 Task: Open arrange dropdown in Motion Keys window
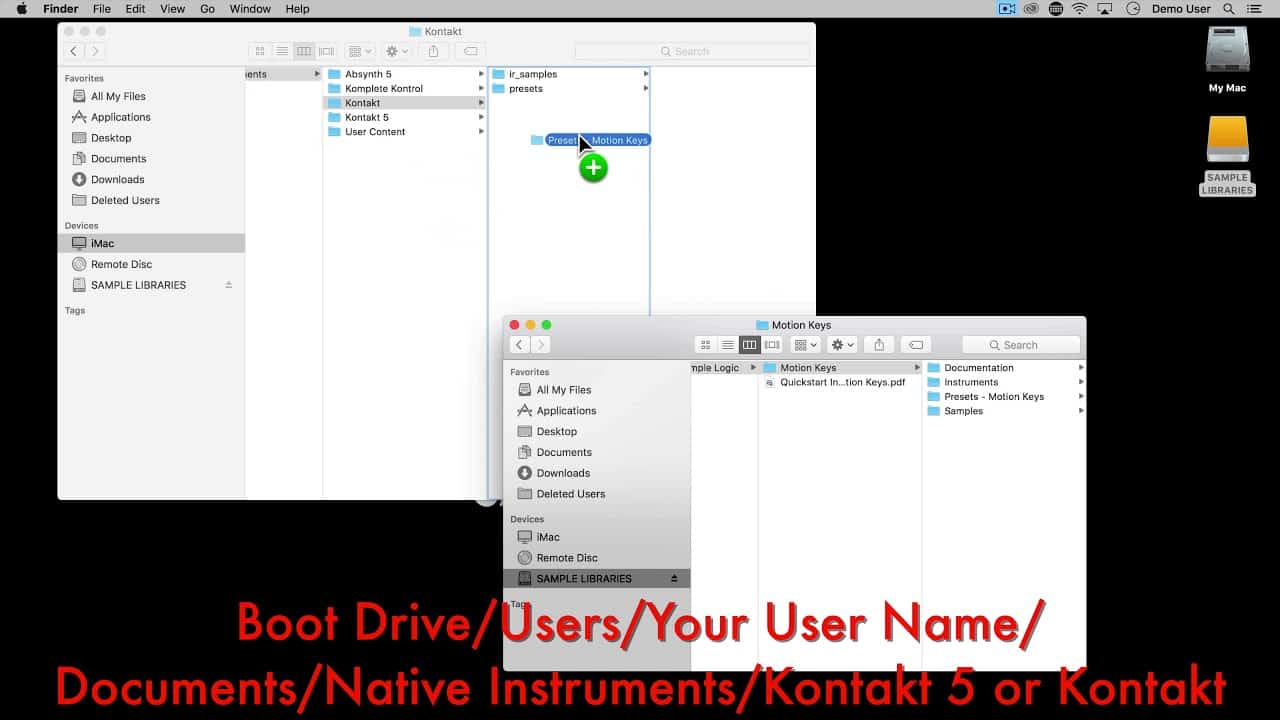[x=805, y=345]
